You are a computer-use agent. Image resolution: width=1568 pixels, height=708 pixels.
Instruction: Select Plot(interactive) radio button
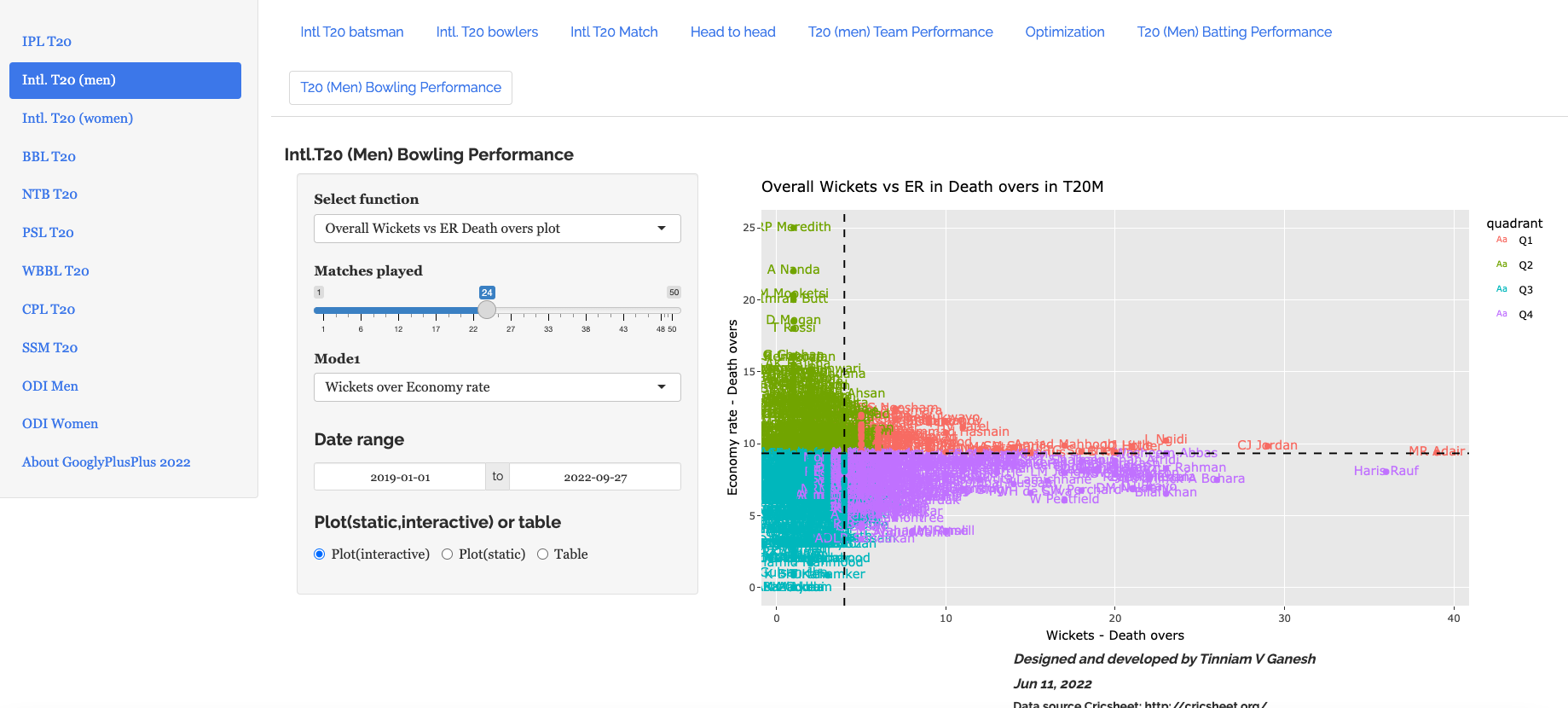pos(320,554)
